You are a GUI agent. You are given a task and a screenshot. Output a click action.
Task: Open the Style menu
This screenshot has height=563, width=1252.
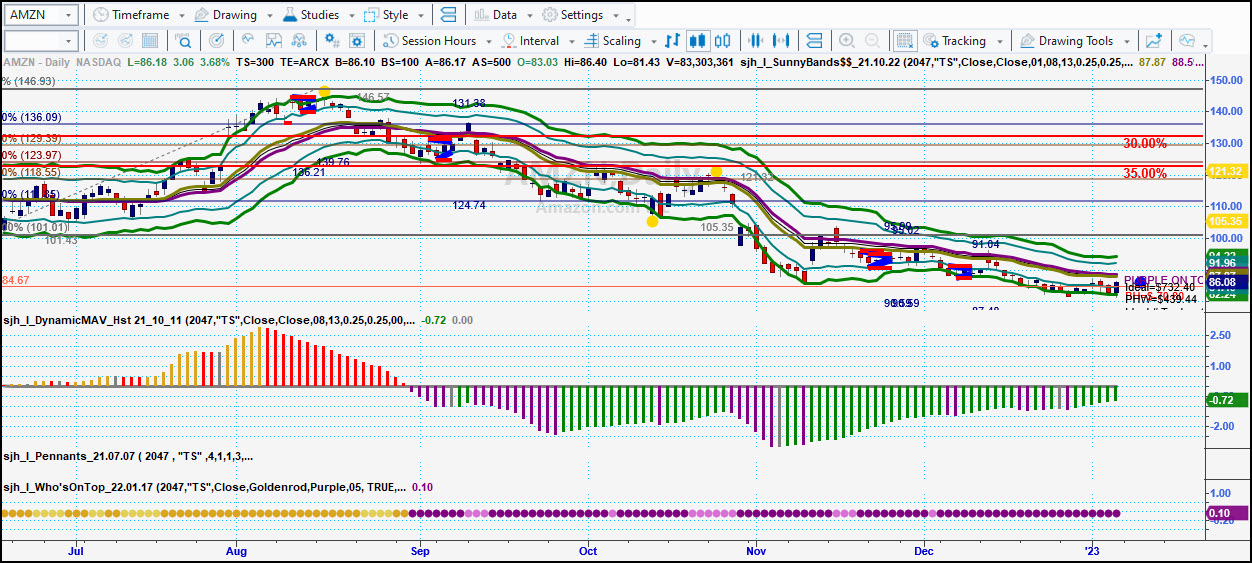(387, 15)
